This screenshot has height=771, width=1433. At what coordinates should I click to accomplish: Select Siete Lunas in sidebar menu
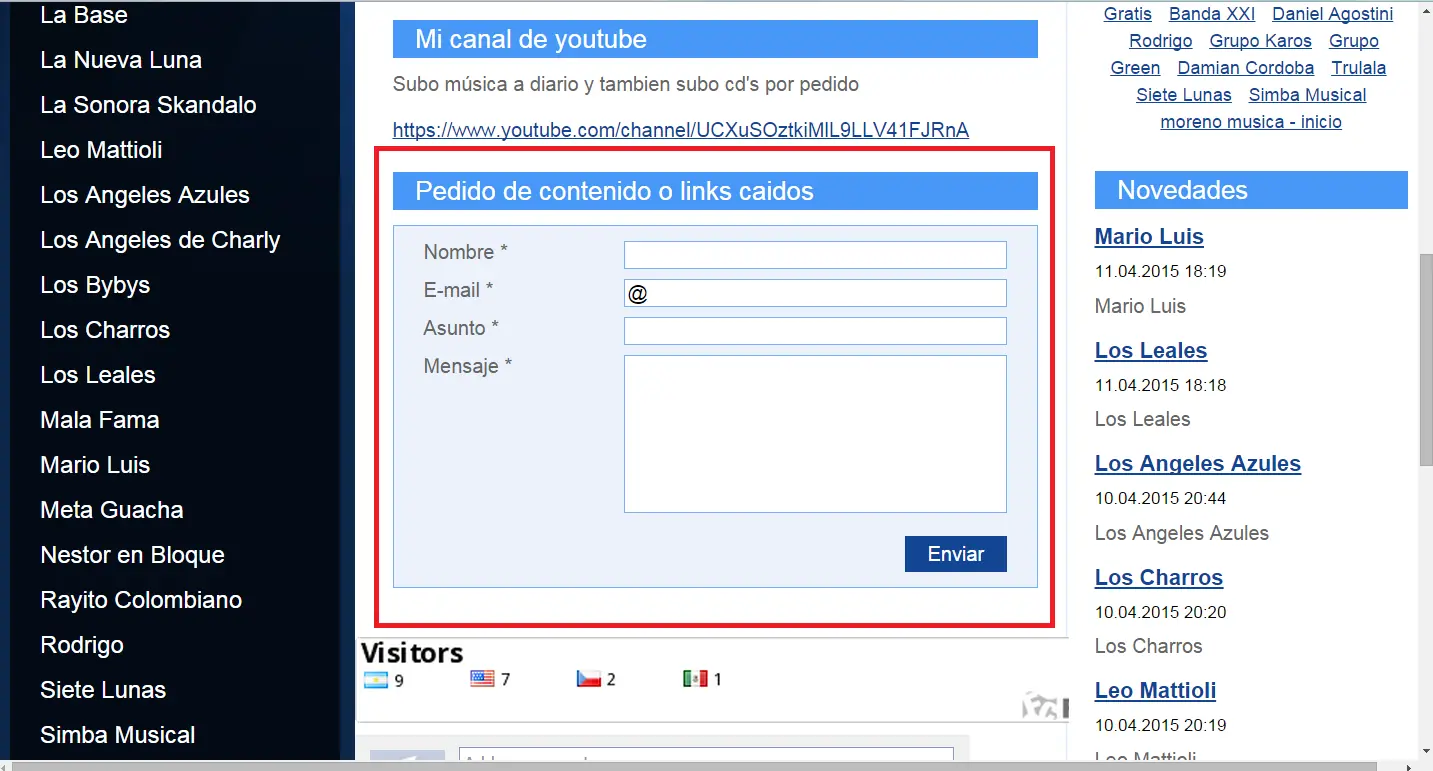[103, 690]
